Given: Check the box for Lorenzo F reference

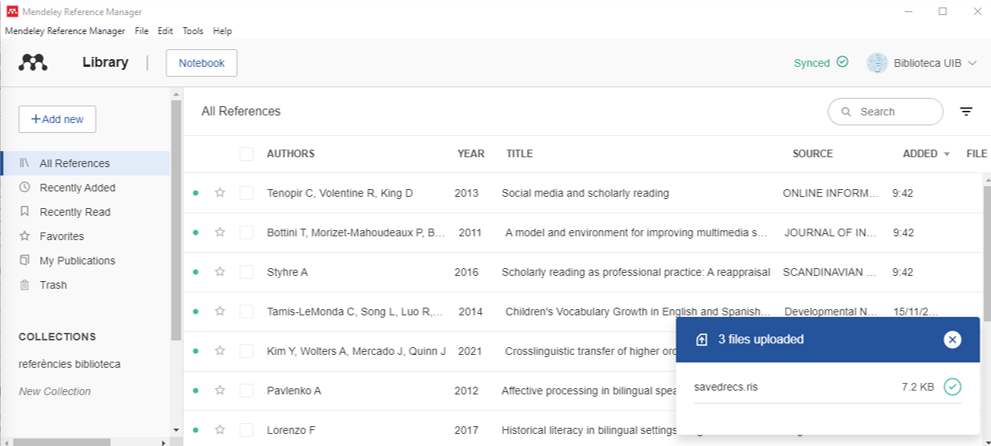Looking at the screenshot, I should 246,430.
